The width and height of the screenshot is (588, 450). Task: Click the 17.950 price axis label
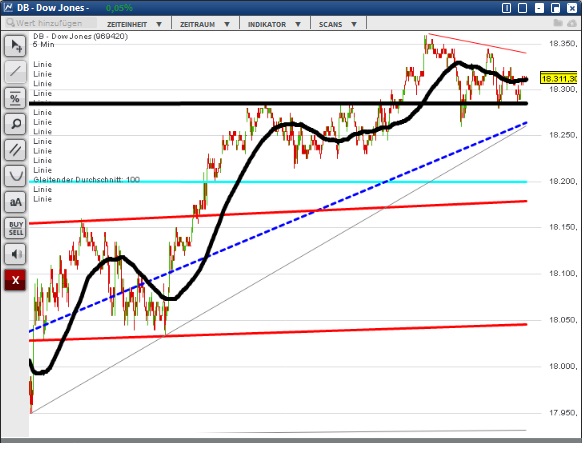(x=563, y=413)
